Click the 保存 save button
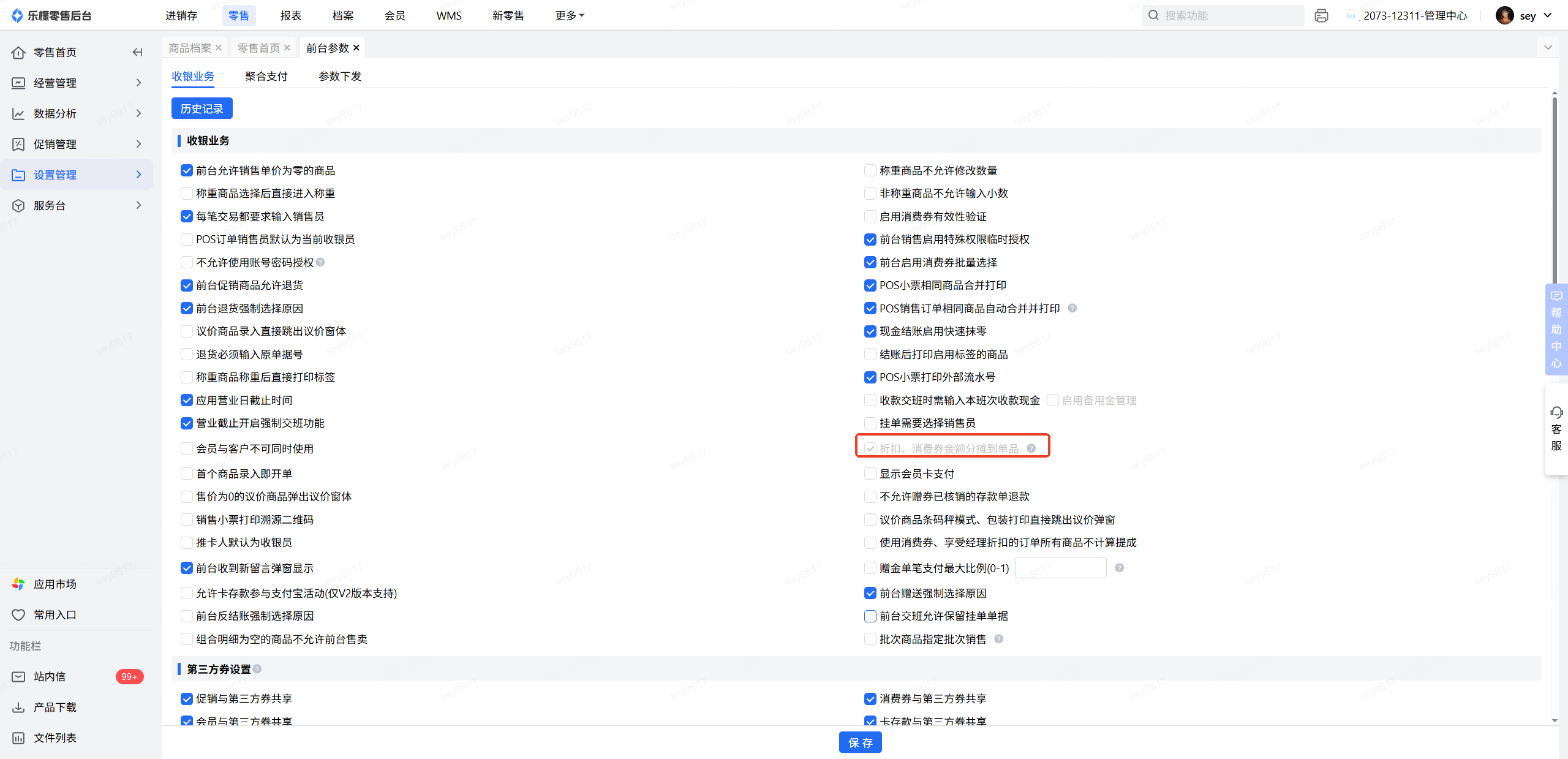This screenshot has width=1568, height=759. (860, 742)
